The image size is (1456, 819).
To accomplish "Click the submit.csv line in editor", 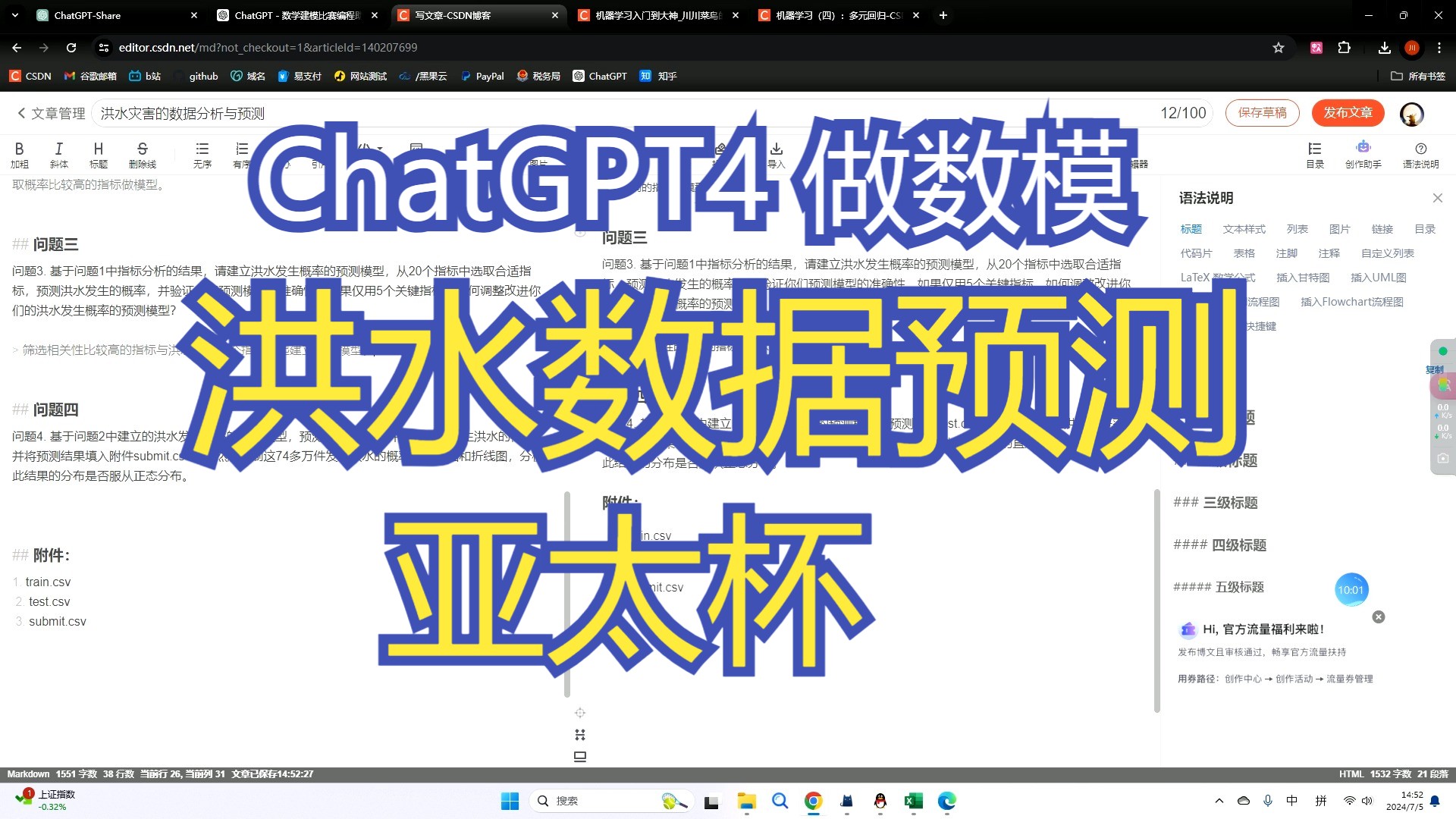I will [58, 621].
